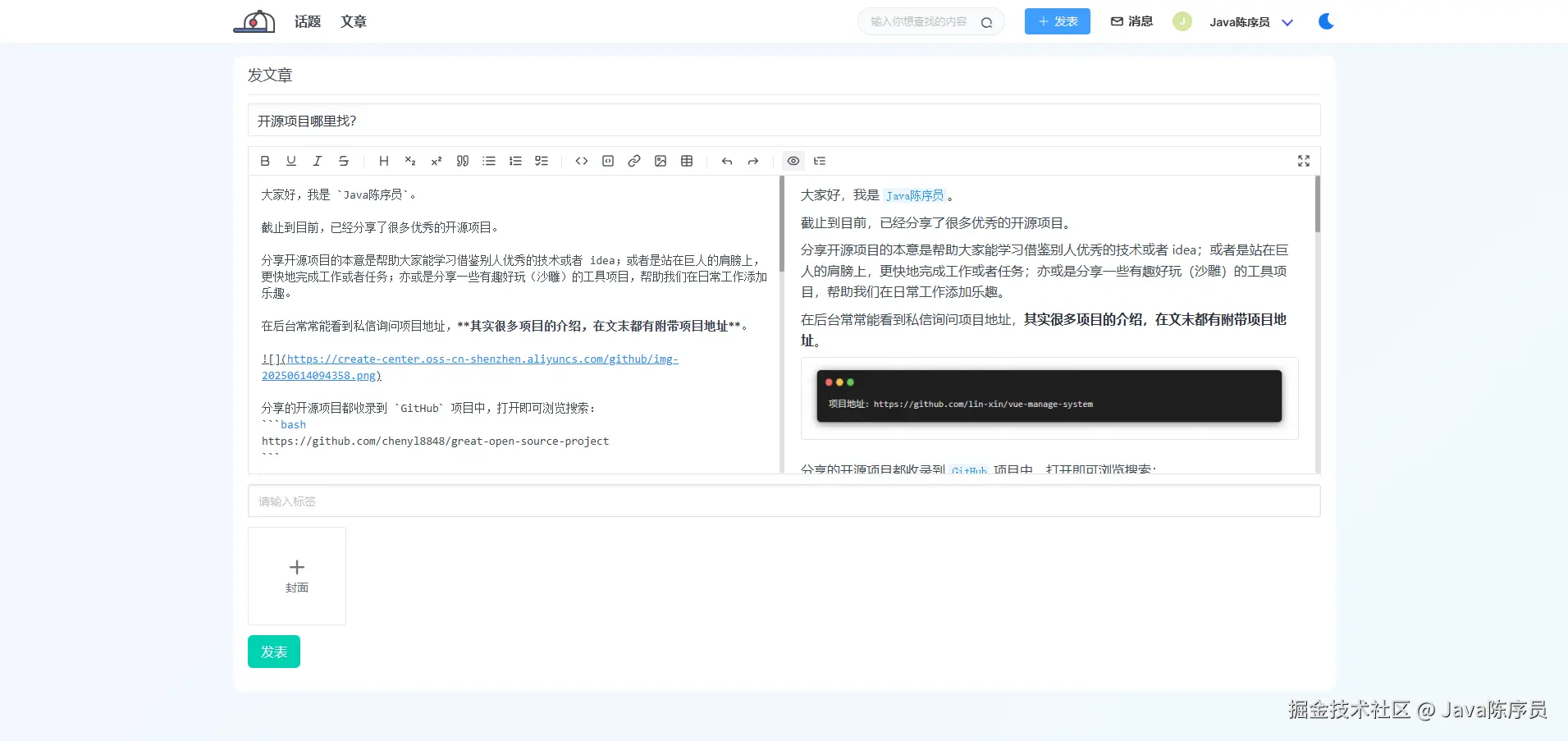Edit the article title field

coord(784,121)
